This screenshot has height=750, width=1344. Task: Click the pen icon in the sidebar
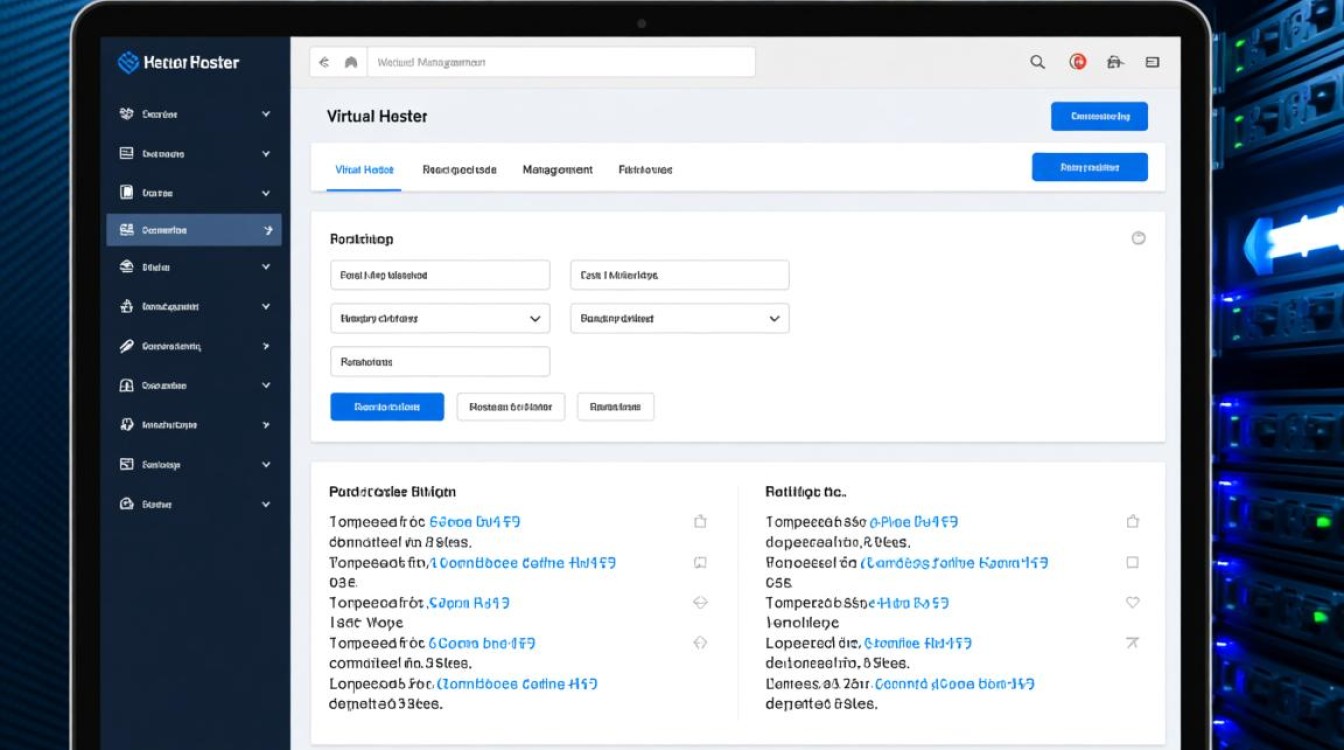point(126,346)
